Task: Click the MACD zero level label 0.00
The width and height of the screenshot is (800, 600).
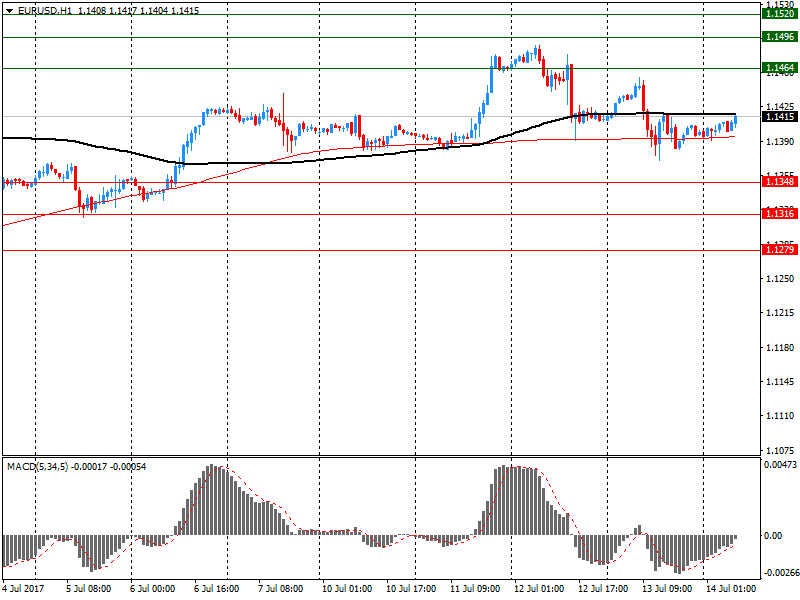Action: (x=773, y=535)
